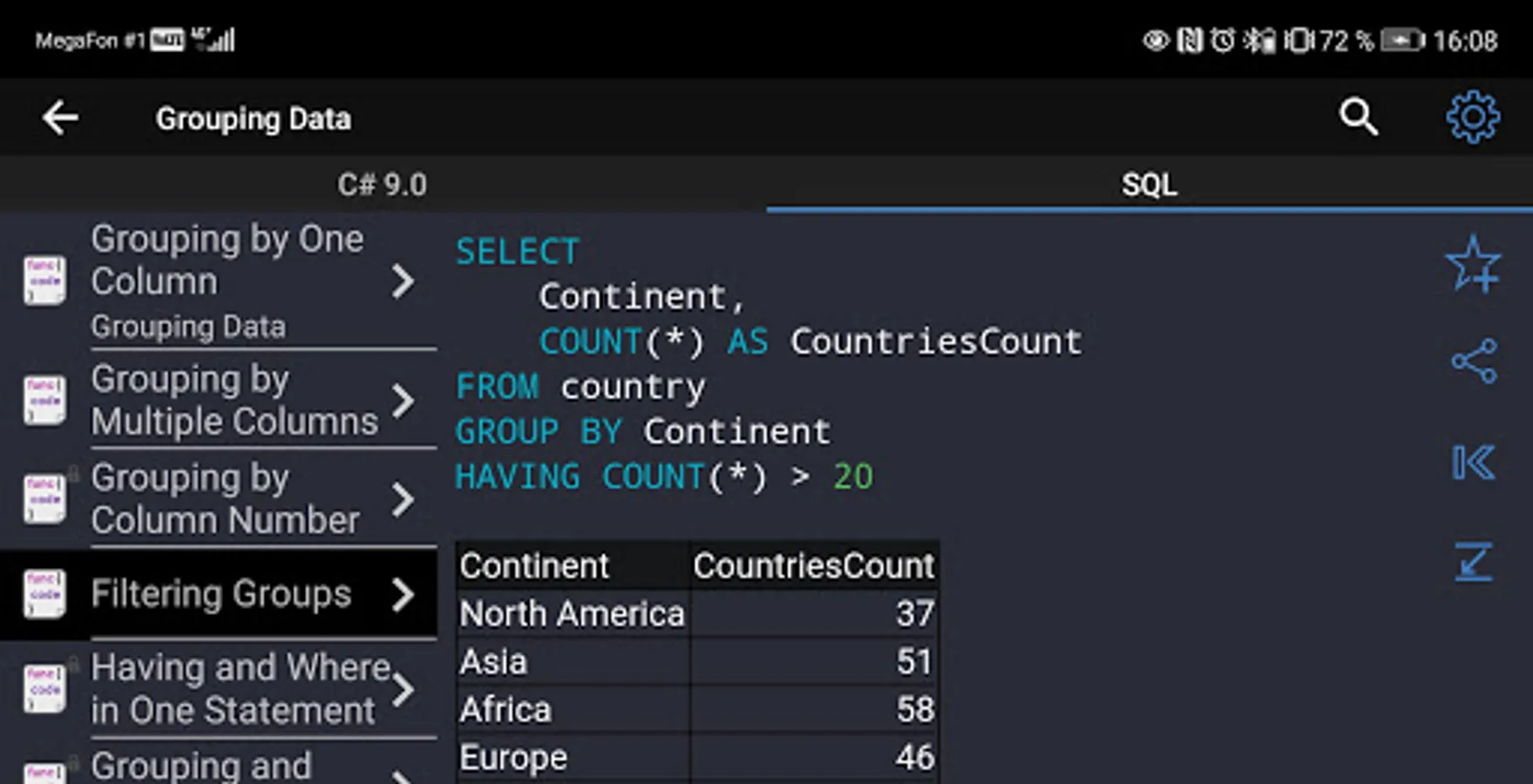Check the battery status icon
Screen dimensions: 1533x784
point(1402,40)
